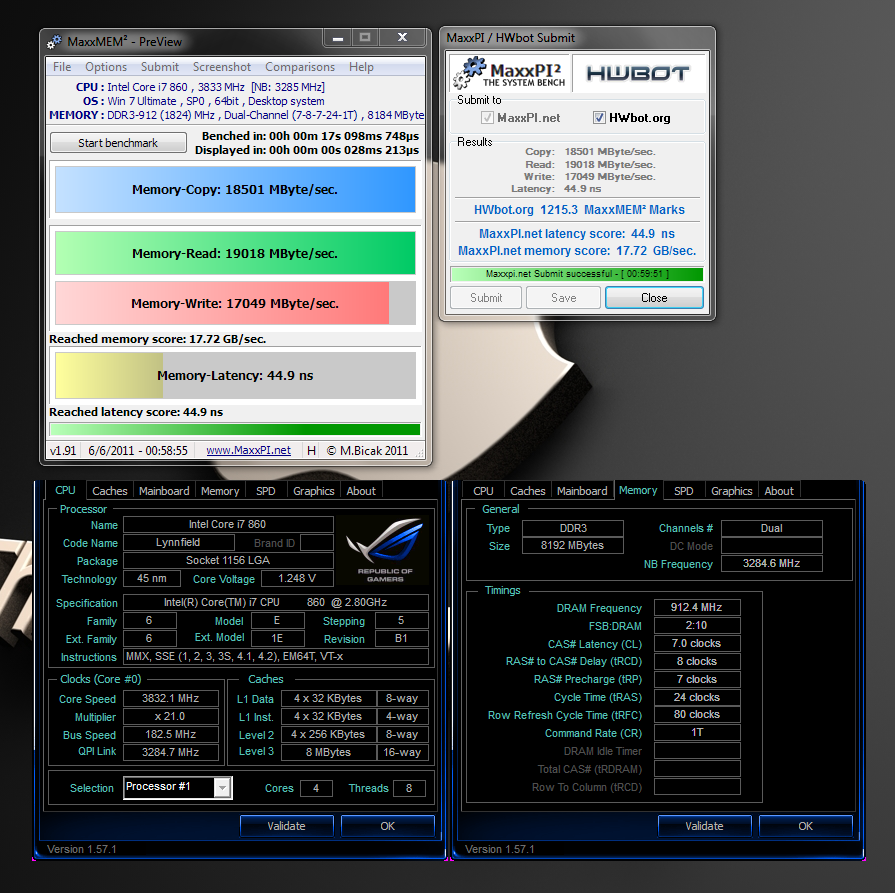Click the Size 8192 MBytes field

point(573,545)
